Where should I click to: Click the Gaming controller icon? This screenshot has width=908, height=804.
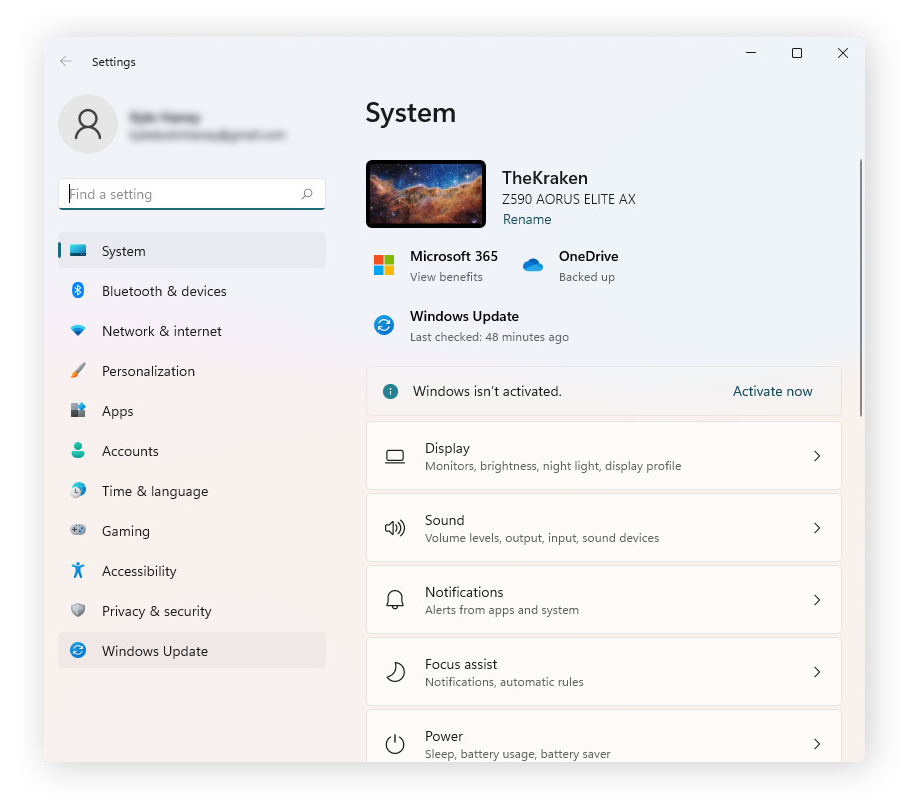(x=79, y=531)
